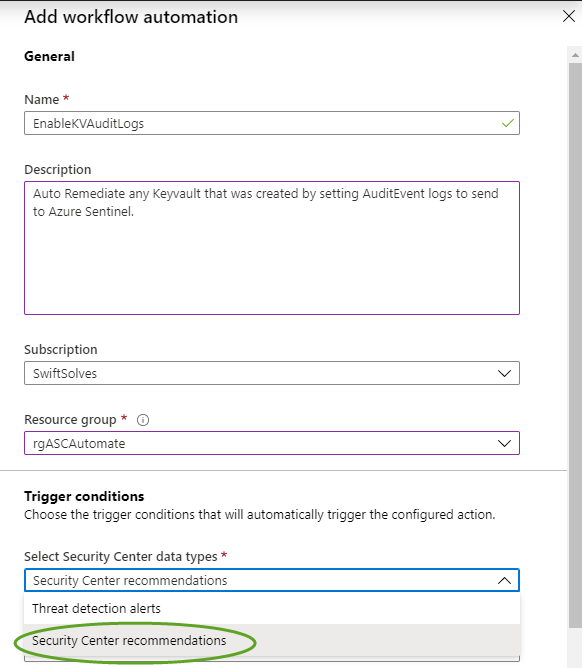Click the Description label
582x668 pixels.
point(58,170)
